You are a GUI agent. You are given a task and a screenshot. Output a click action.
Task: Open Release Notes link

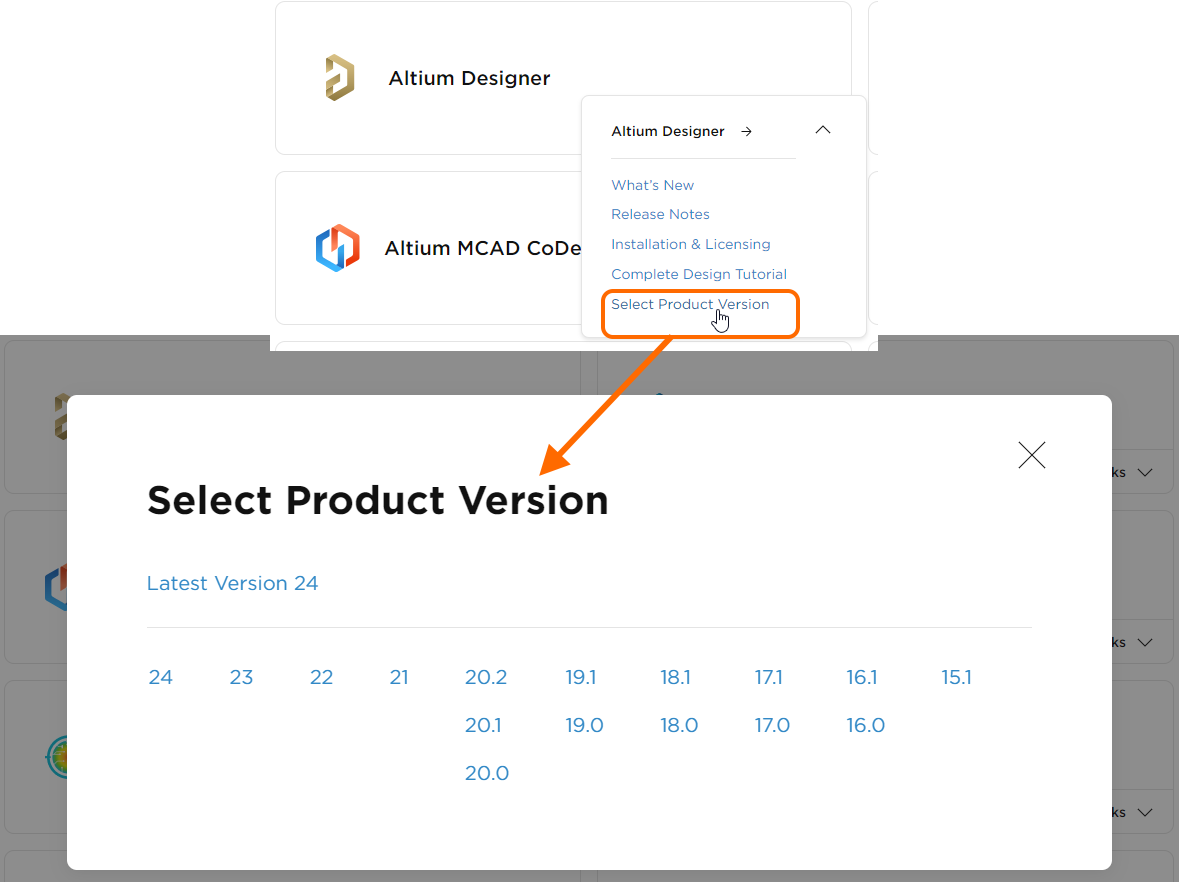[x=660, y=214]
